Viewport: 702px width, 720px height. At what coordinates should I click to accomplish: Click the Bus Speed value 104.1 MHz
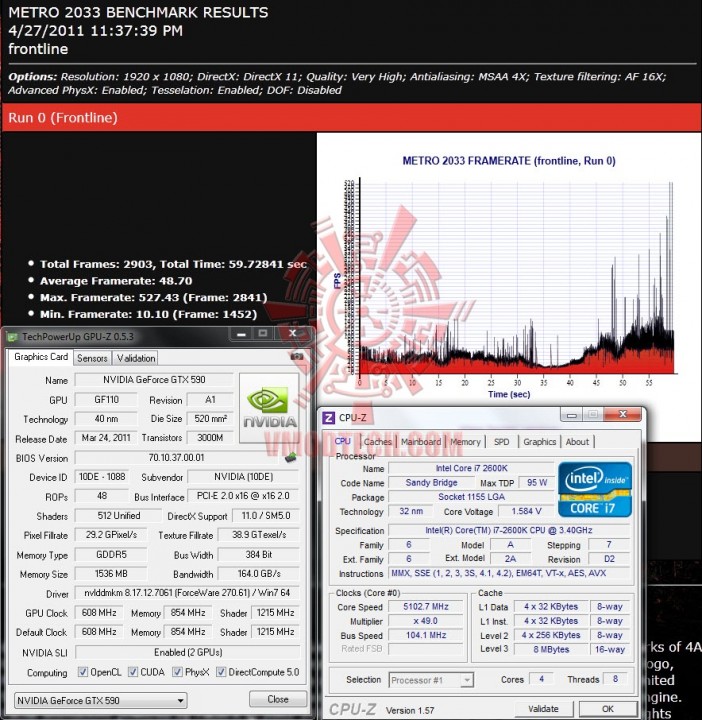tap(426, 635)
